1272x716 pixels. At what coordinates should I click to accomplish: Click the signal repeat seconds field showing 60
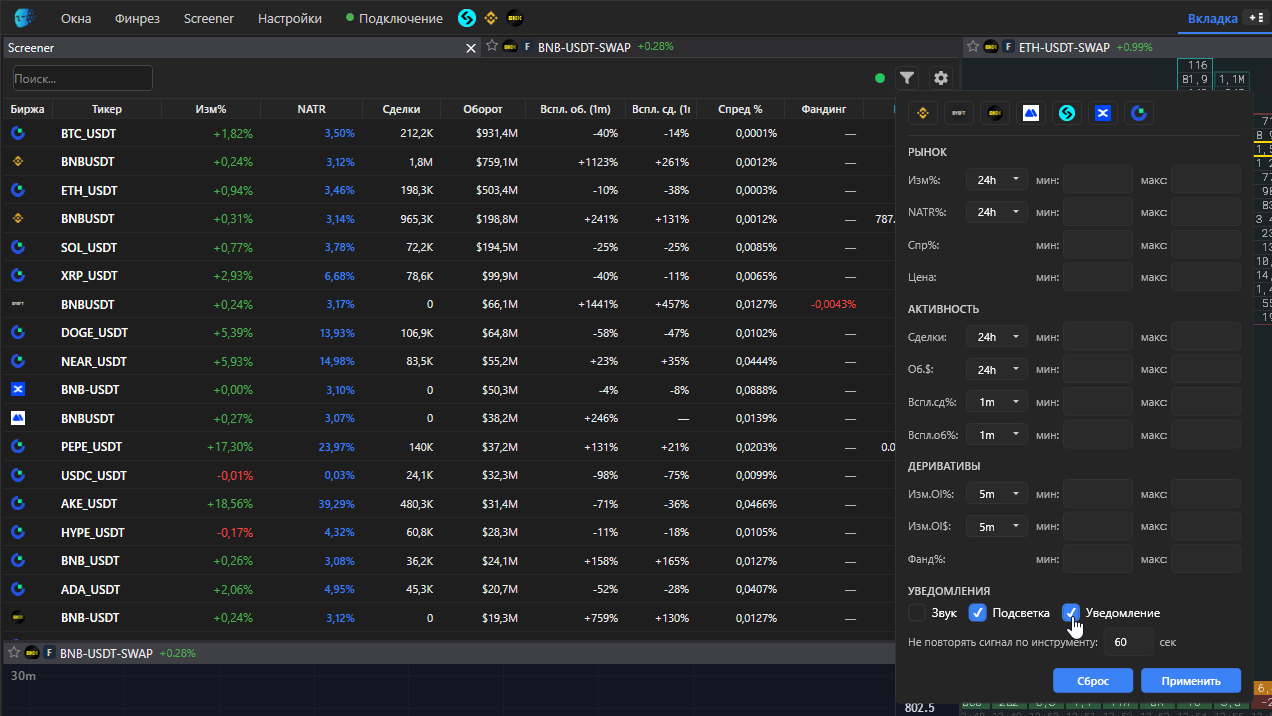pos(1129,641)
